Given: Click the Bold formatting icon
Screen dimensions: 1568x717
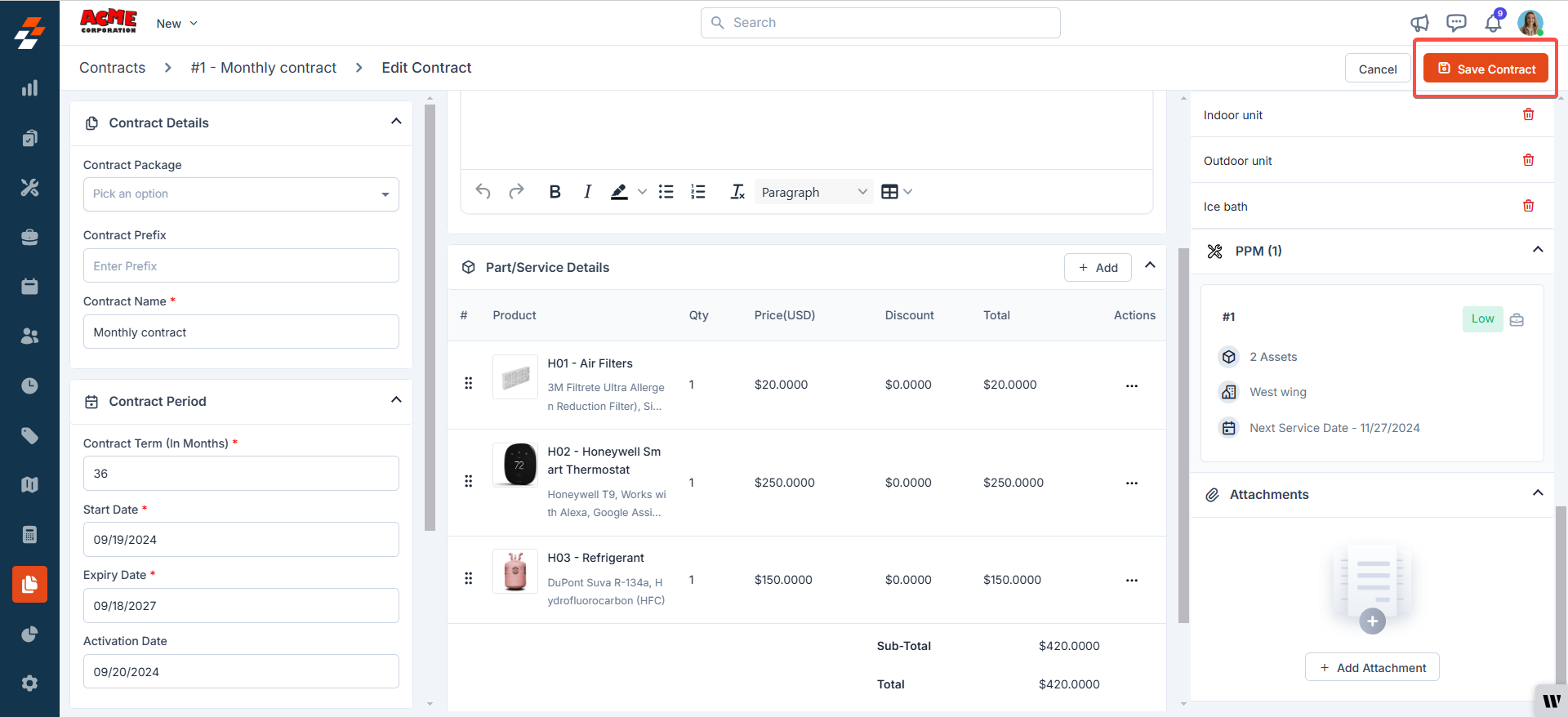Looking at the screenshot, I should coord(555,192).
